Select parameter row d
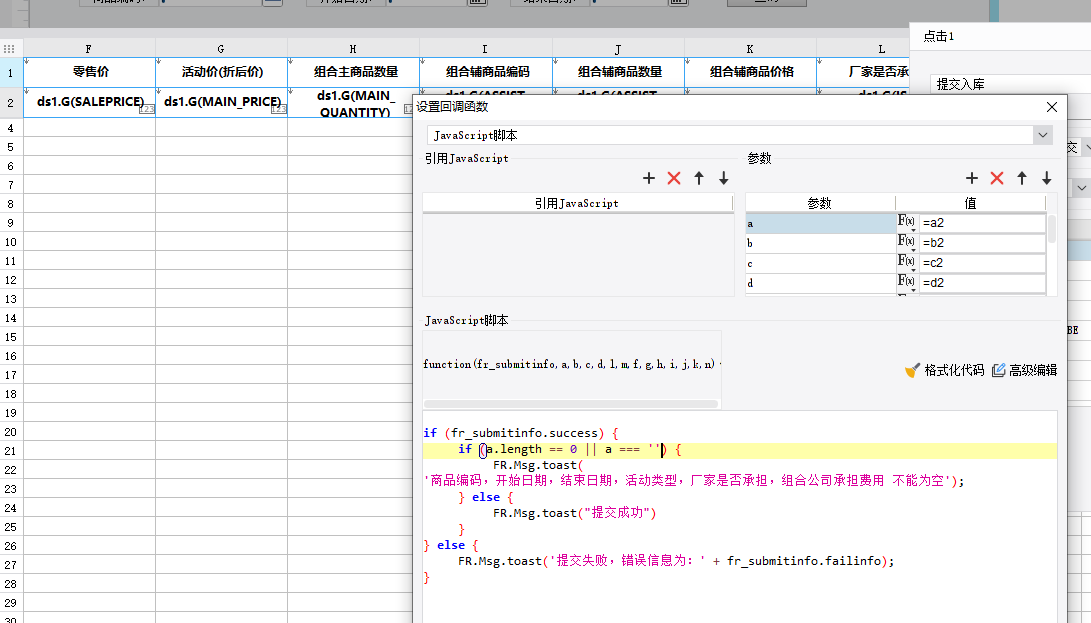This screenshot has height=623, width=1091. 820,283
